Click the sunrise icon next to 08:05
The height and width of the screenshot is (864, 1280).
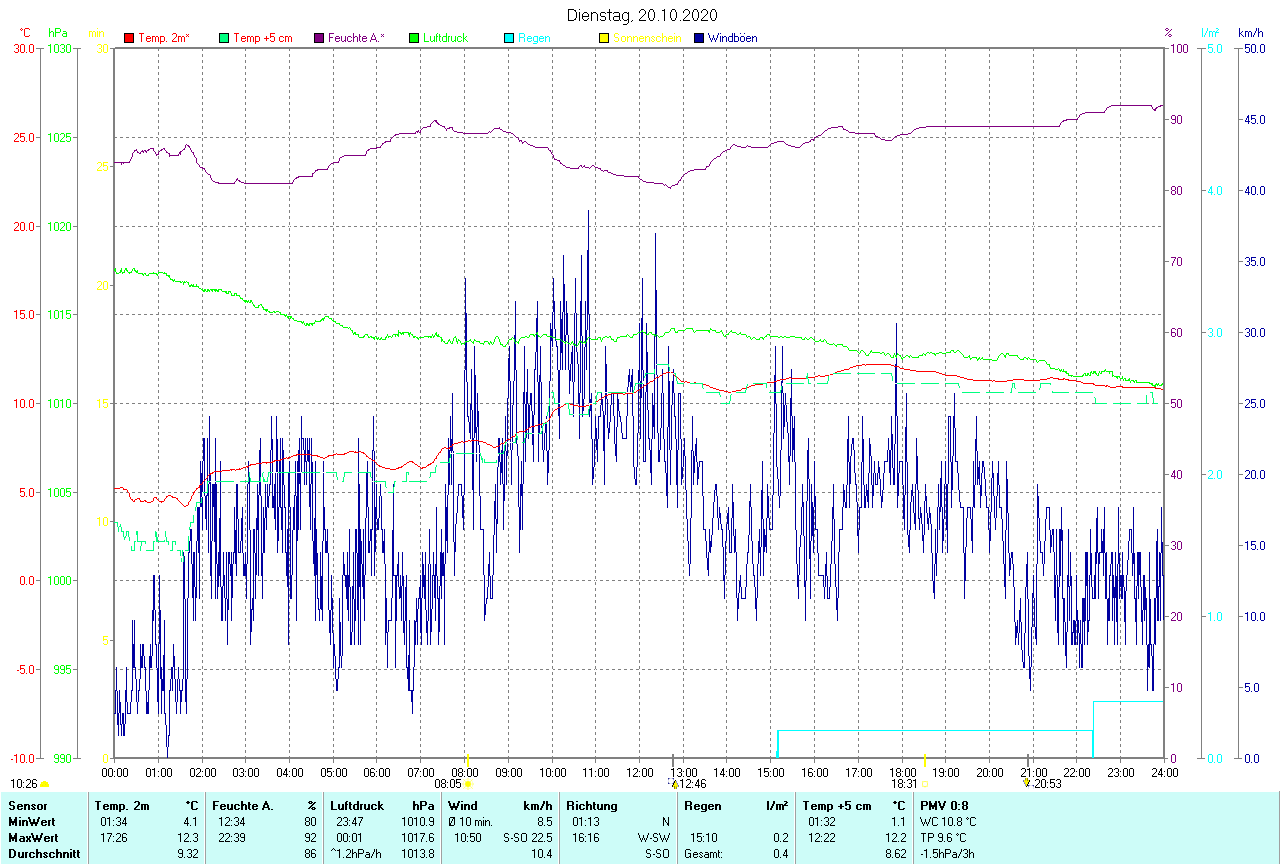[x=468, y=785]
